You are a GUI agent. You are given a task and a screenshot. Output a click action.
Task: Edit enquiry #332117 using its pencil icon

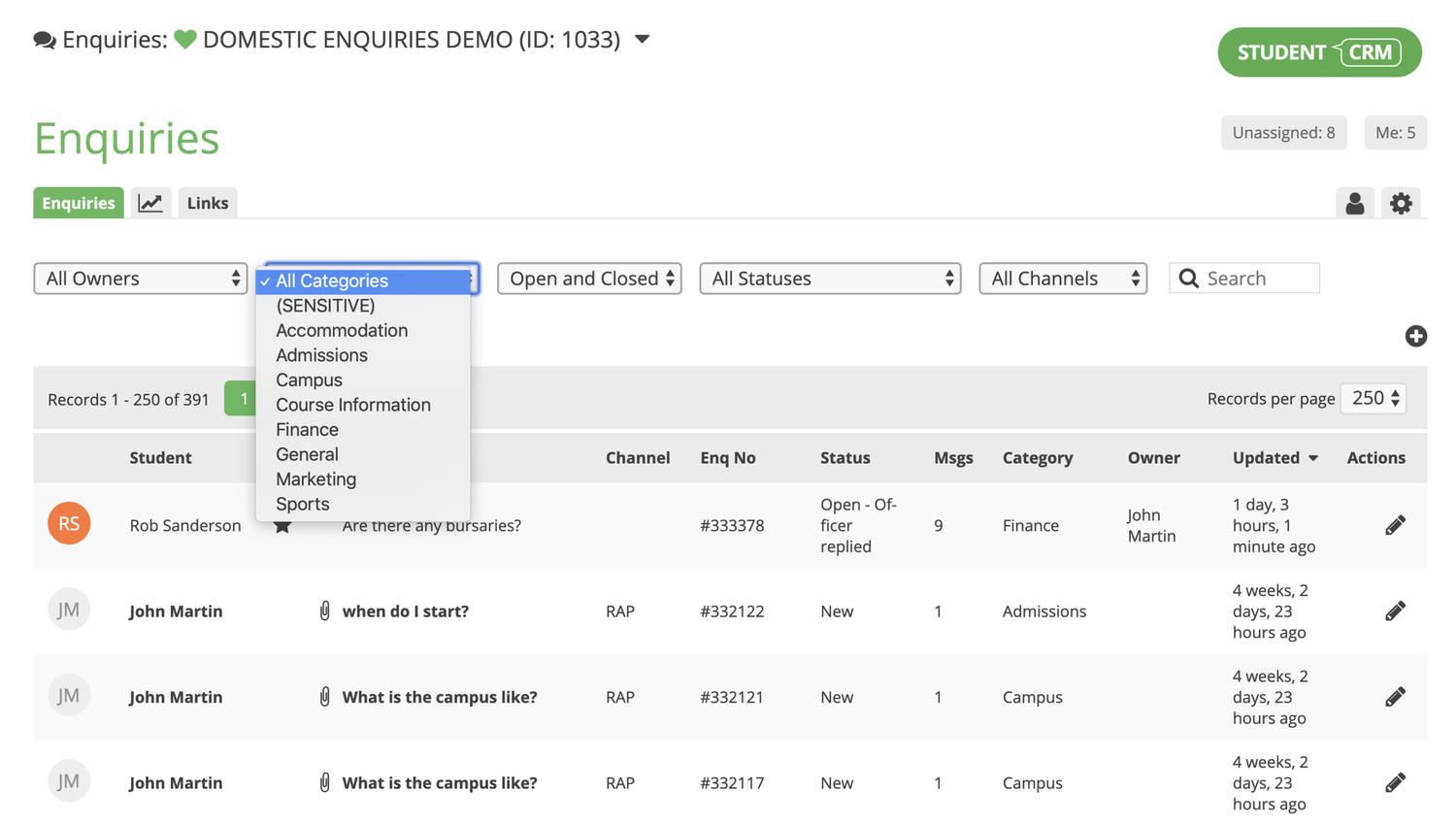1395,781
